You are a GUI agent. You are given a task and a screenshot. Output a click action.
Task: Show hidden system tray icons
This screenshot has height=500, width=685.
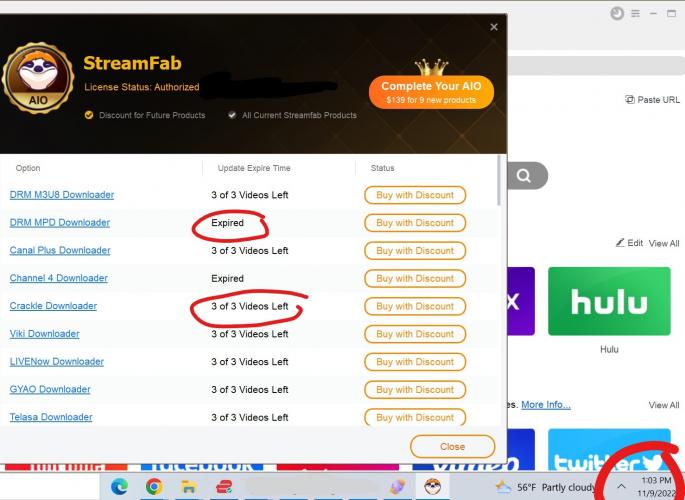pyautogui.click(x=621, y=486)
